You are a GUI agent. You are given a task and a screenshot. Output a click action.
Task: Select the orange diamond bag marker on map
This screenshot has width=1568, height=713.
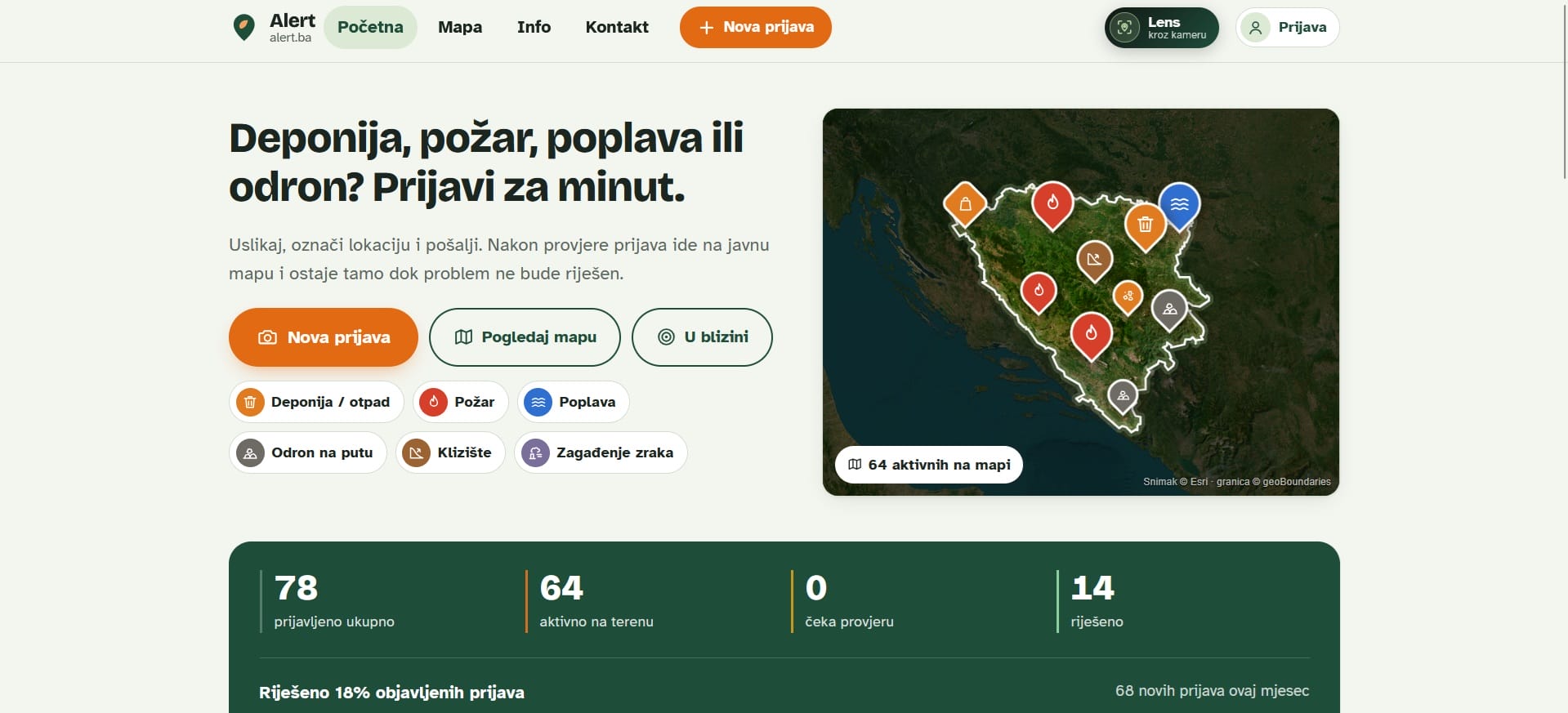click(x=965, y=203)
